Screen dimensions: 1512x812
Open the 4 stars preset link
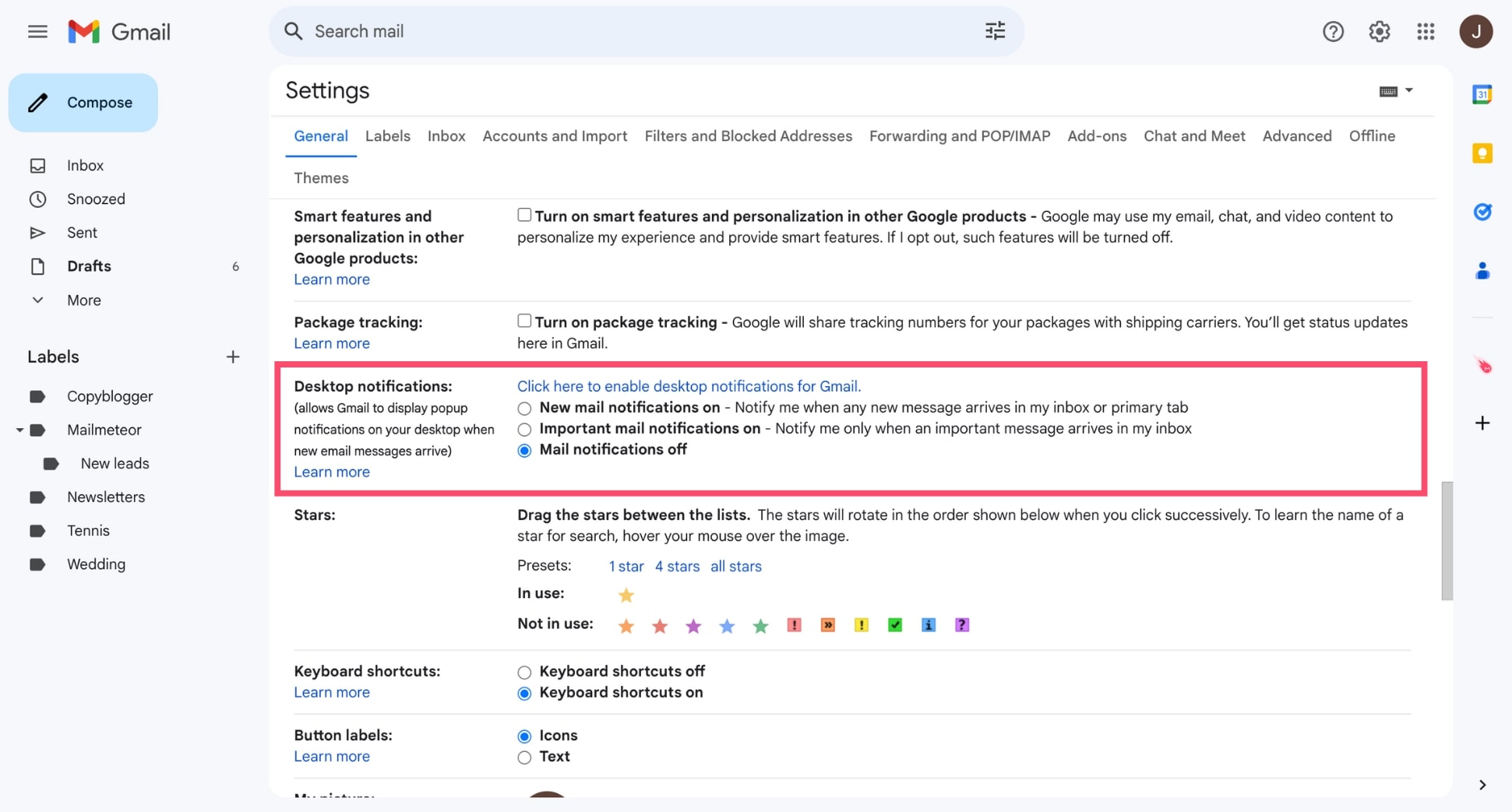(676, 566)
